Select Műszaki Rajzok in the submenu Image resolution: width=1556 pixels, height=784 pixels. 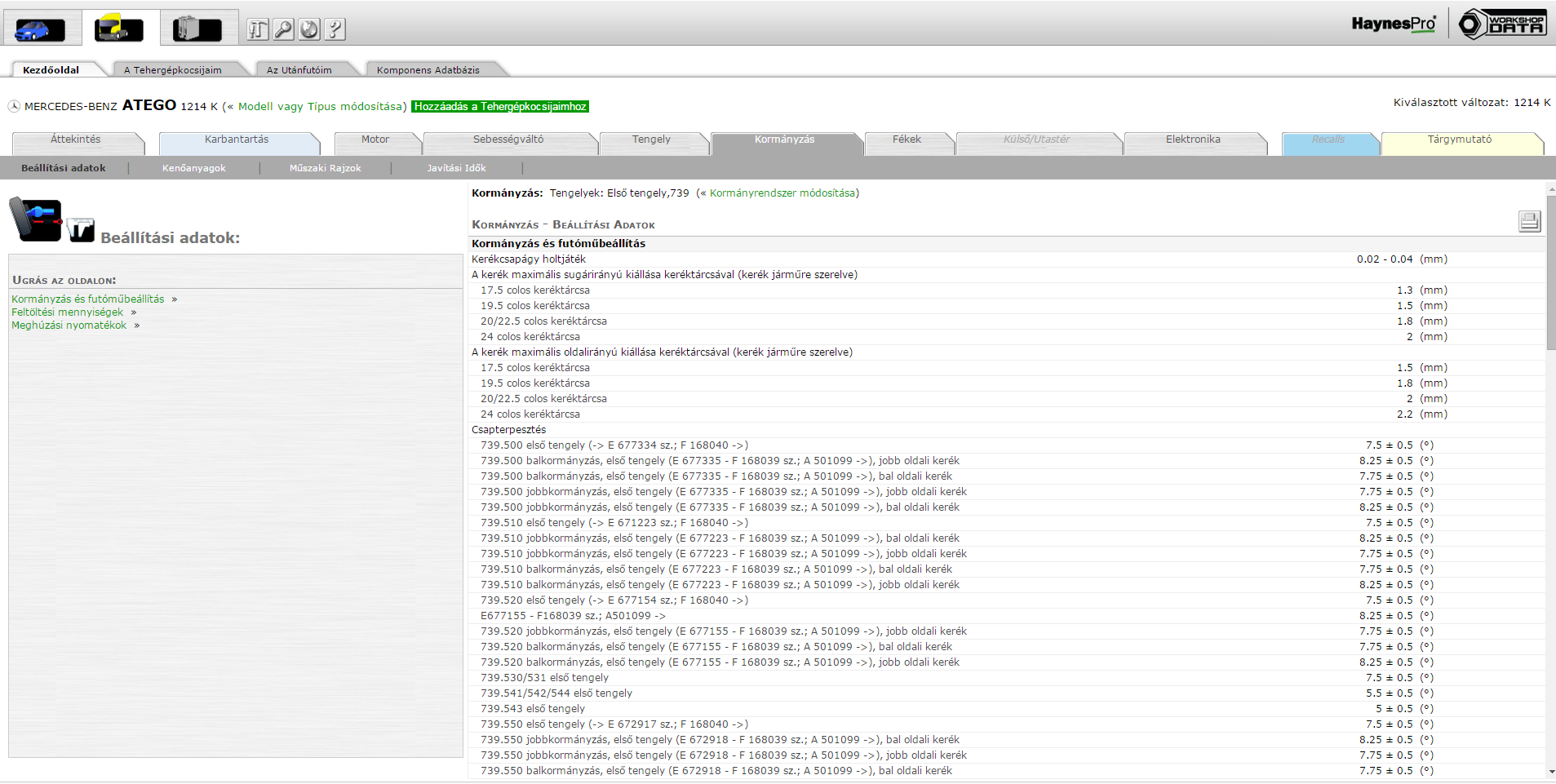pos(325,168)
